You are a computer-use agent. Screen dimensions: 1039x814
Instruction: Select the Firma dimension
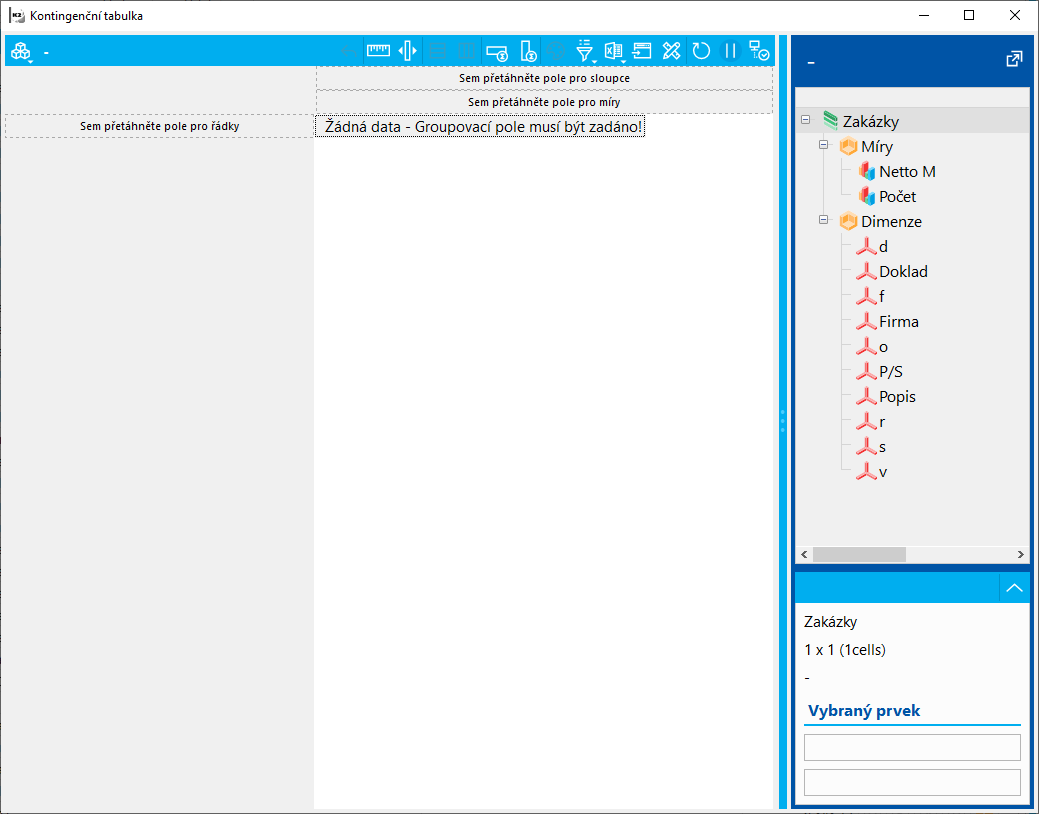click(899, 321)
